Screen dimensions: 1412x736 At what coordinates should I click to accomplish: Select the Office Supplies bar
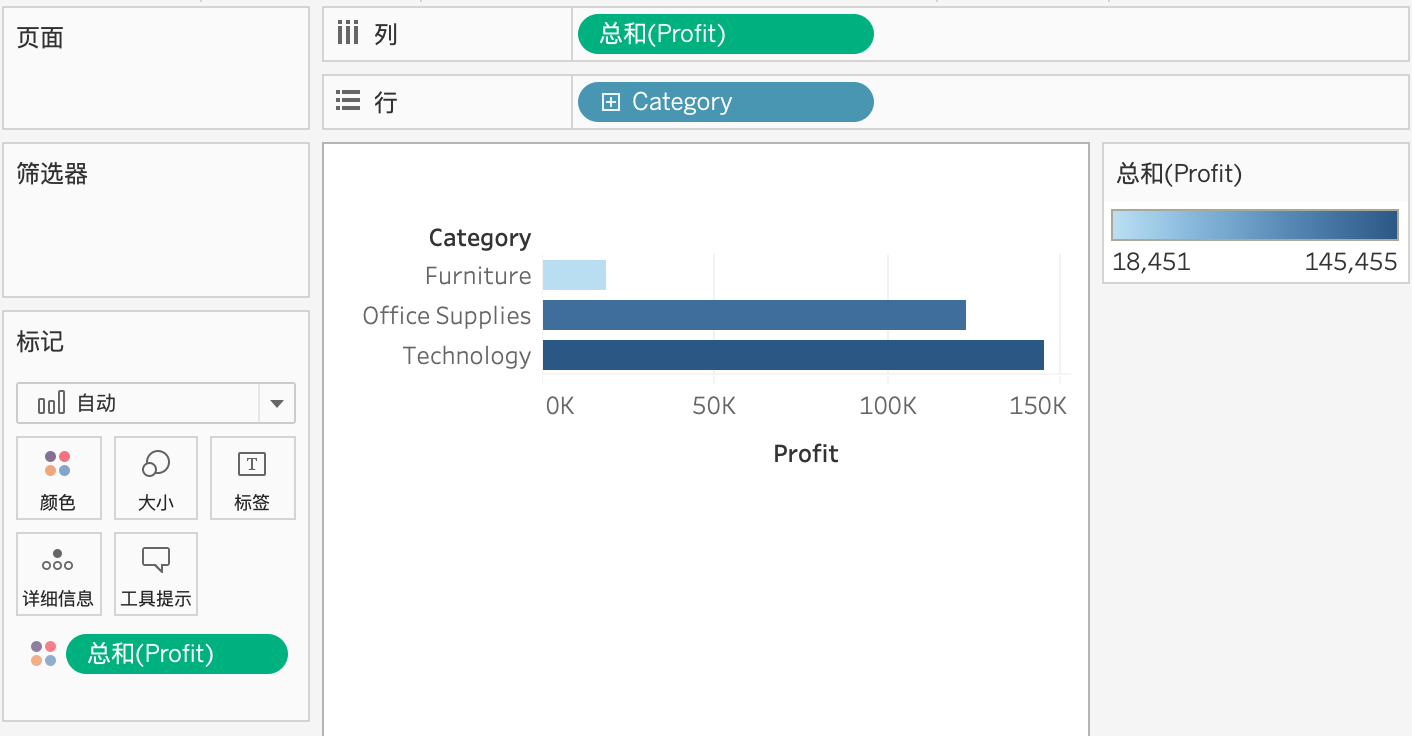[754, 315]
